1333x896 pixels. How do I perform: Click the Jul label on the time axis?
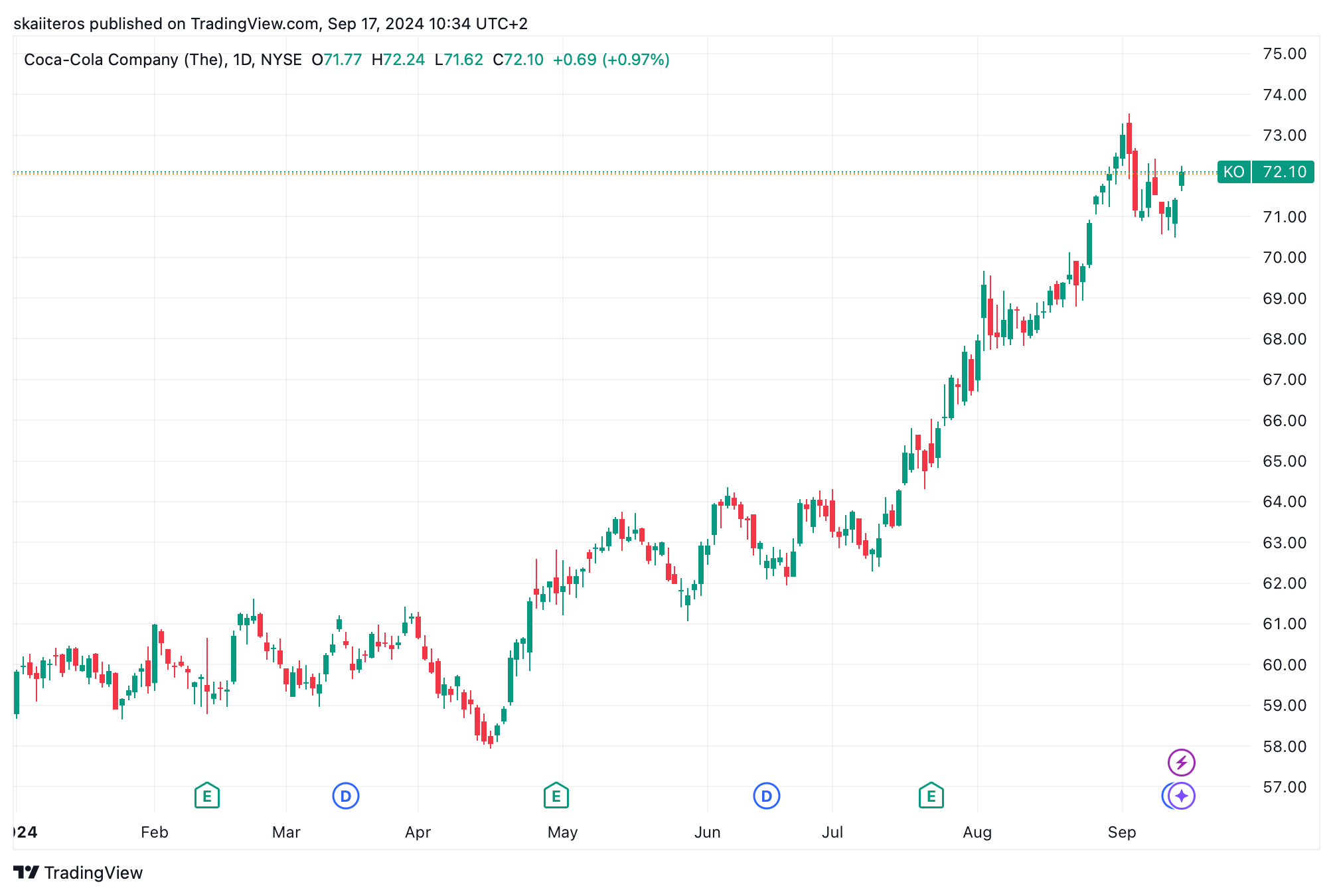click(832, 832)
